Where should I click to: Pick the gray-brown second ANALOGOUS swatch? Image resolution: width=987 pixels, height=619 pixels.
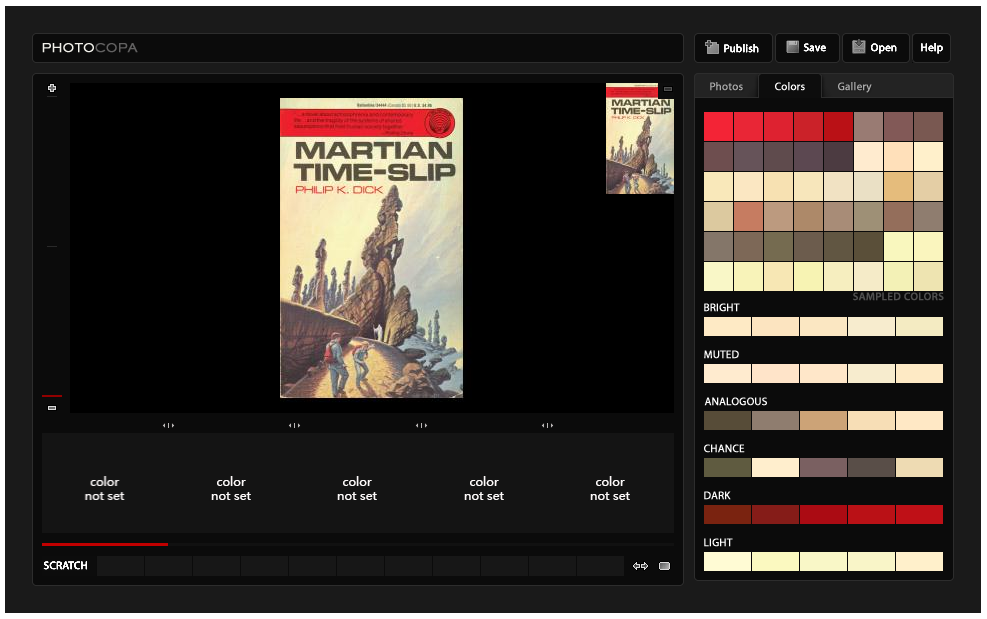[x=776, y=421]
